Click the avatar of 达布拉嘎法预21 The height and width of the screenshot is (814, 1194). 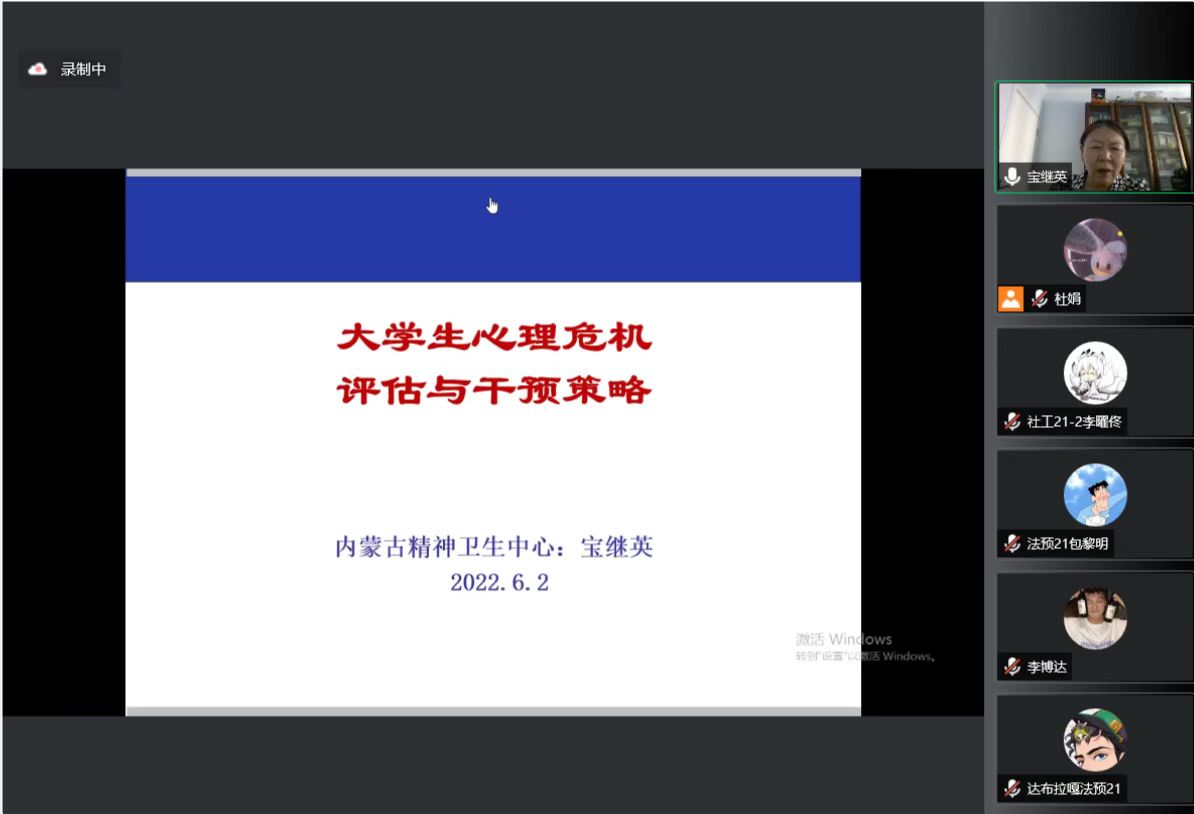(1095, 740)
